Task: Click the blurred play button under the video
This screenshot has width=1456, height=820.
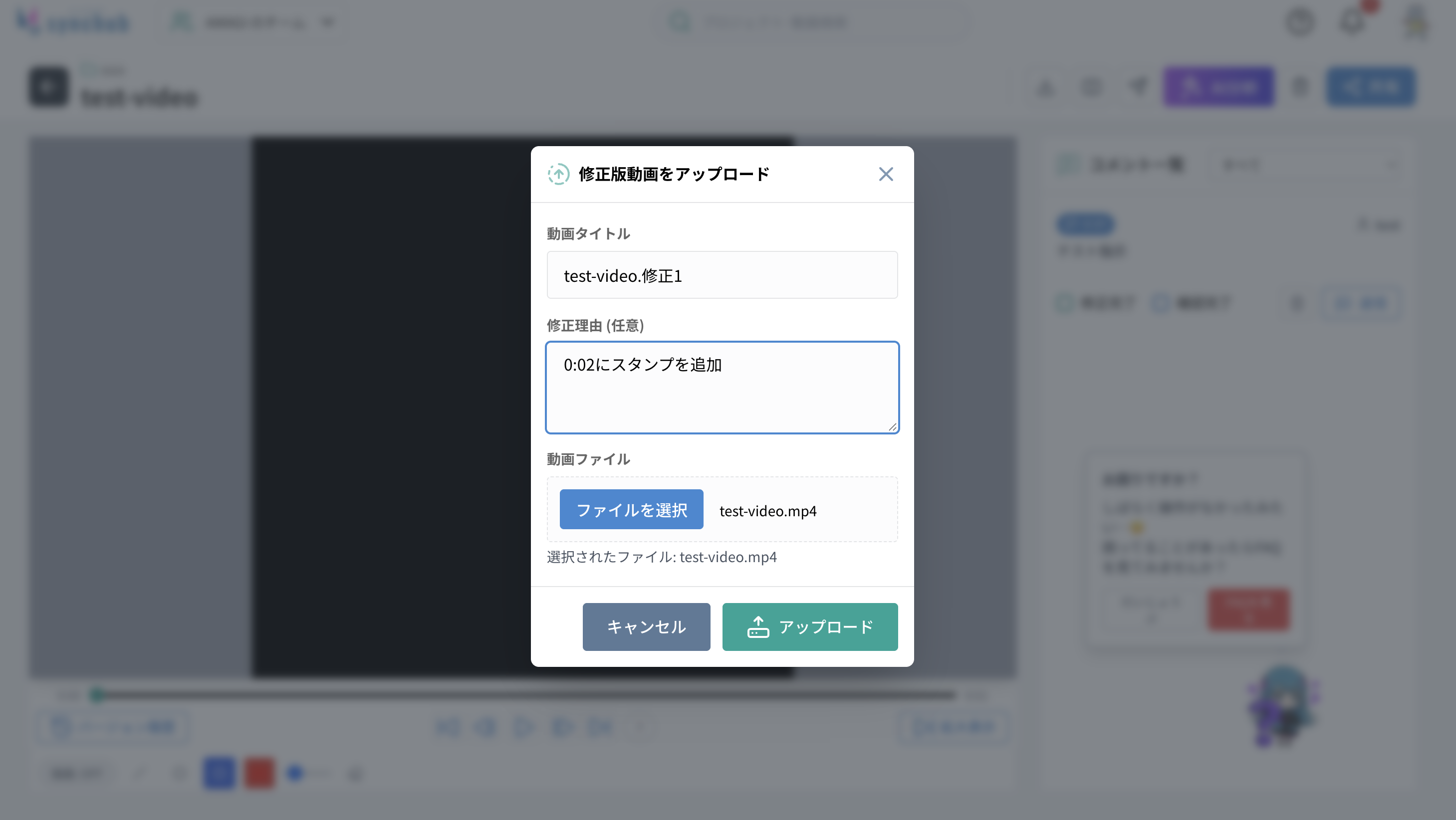Action: pos(523,727)
